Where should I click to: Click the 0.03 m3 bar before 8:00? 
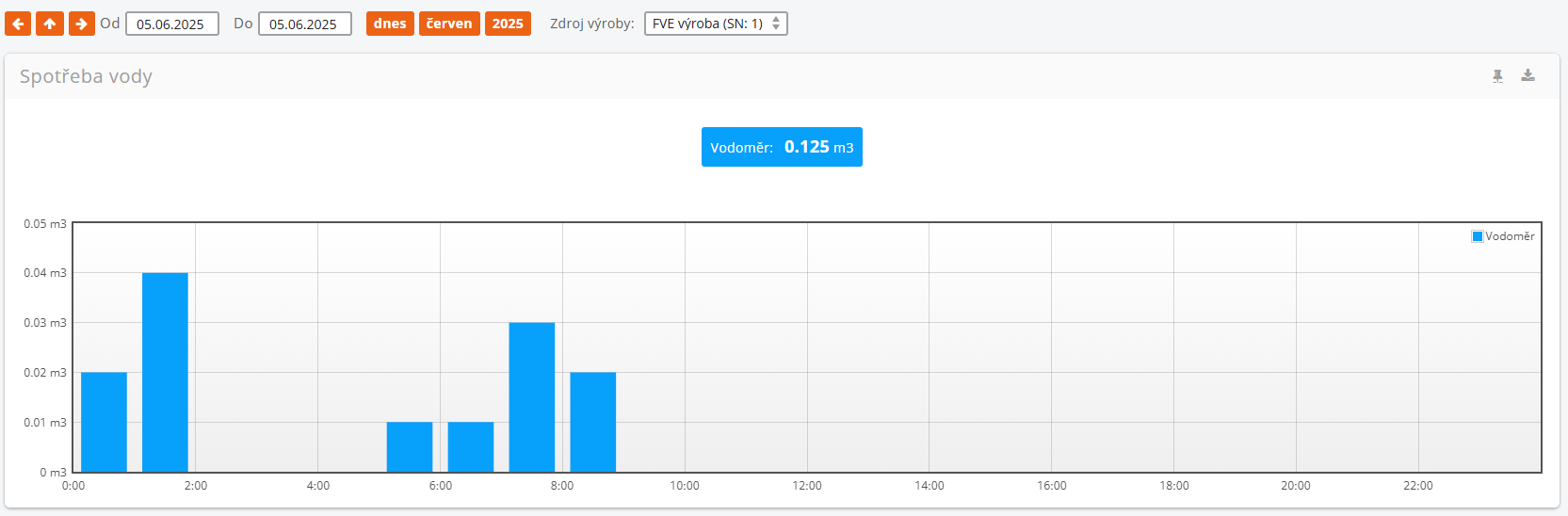pyautogui.click(x=532, y=396)
